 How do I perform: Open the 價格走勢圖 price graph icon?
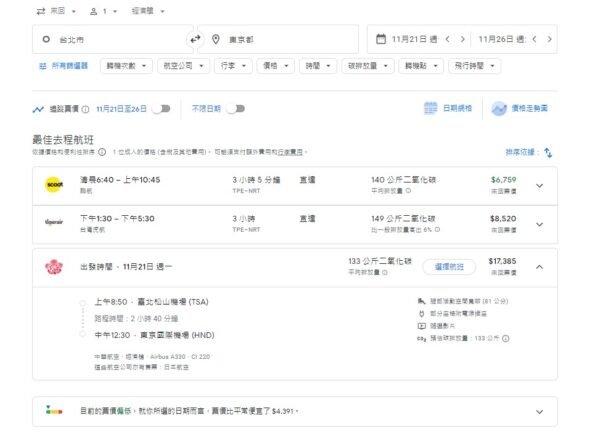click(499, 109)
